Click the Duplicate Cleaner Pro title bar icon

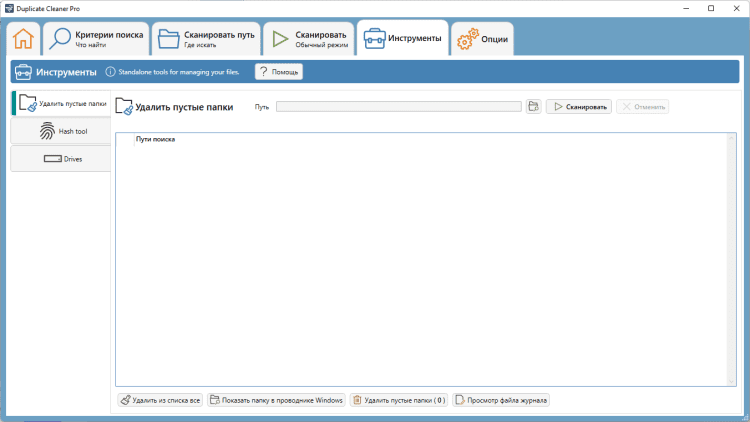[9, 9]
